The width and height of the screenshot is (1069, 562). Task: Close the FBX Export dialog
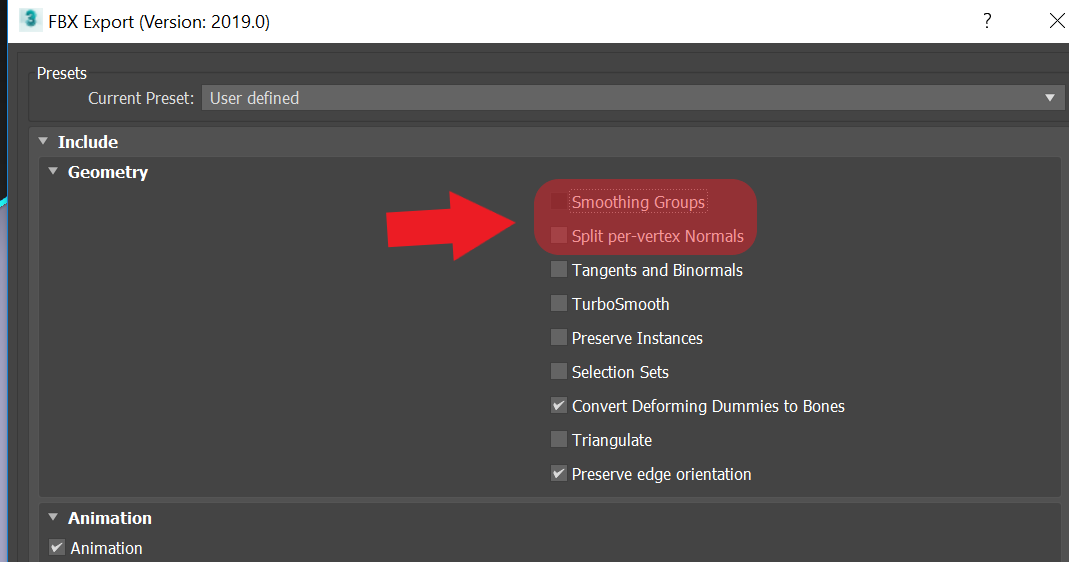click(1056, 20)
